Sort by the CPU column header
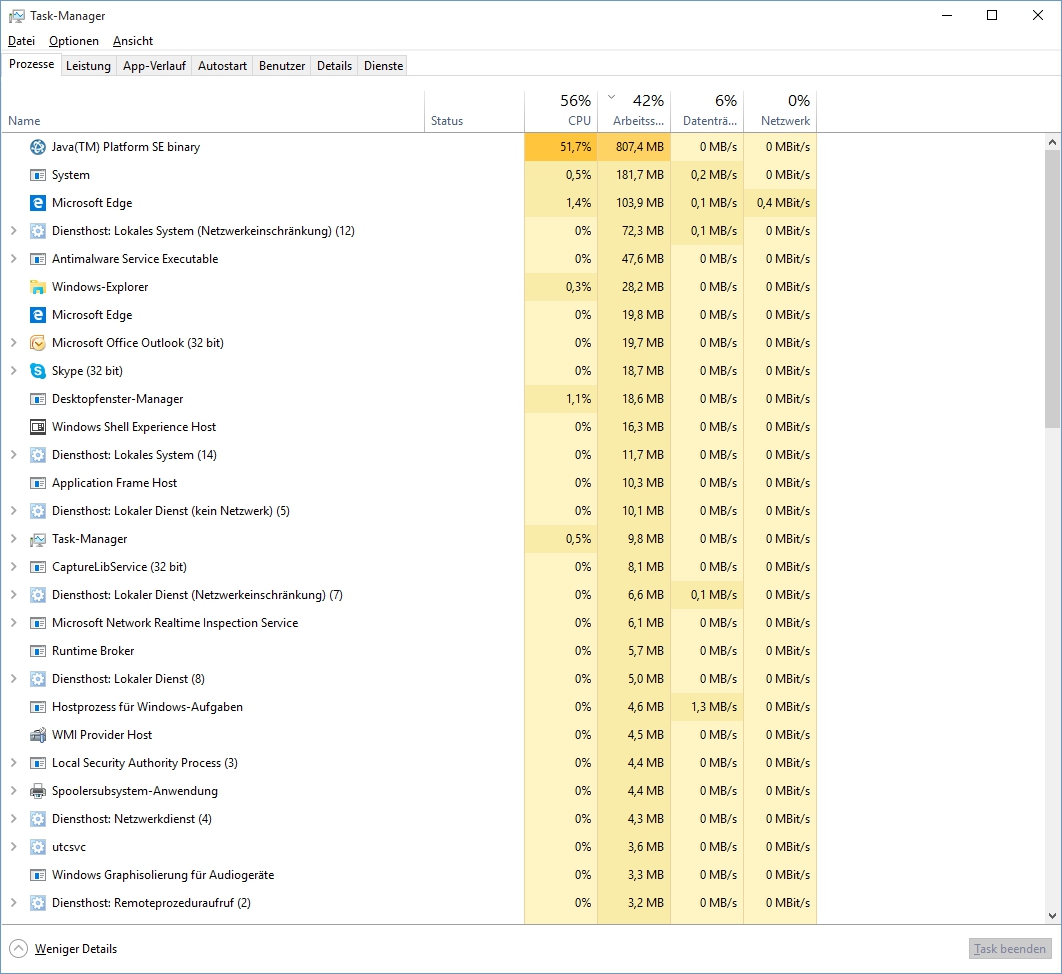This screenshot has height=974, width=1062. [x=561, y=111]
